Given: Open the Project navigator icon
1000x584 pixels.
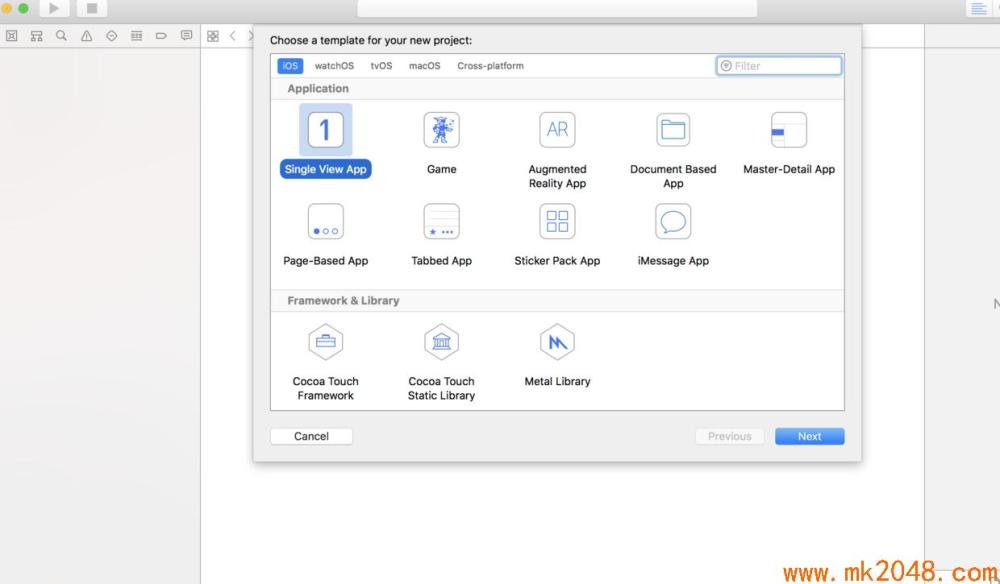Looking at the screenshot, I should (x=11, y=36).
